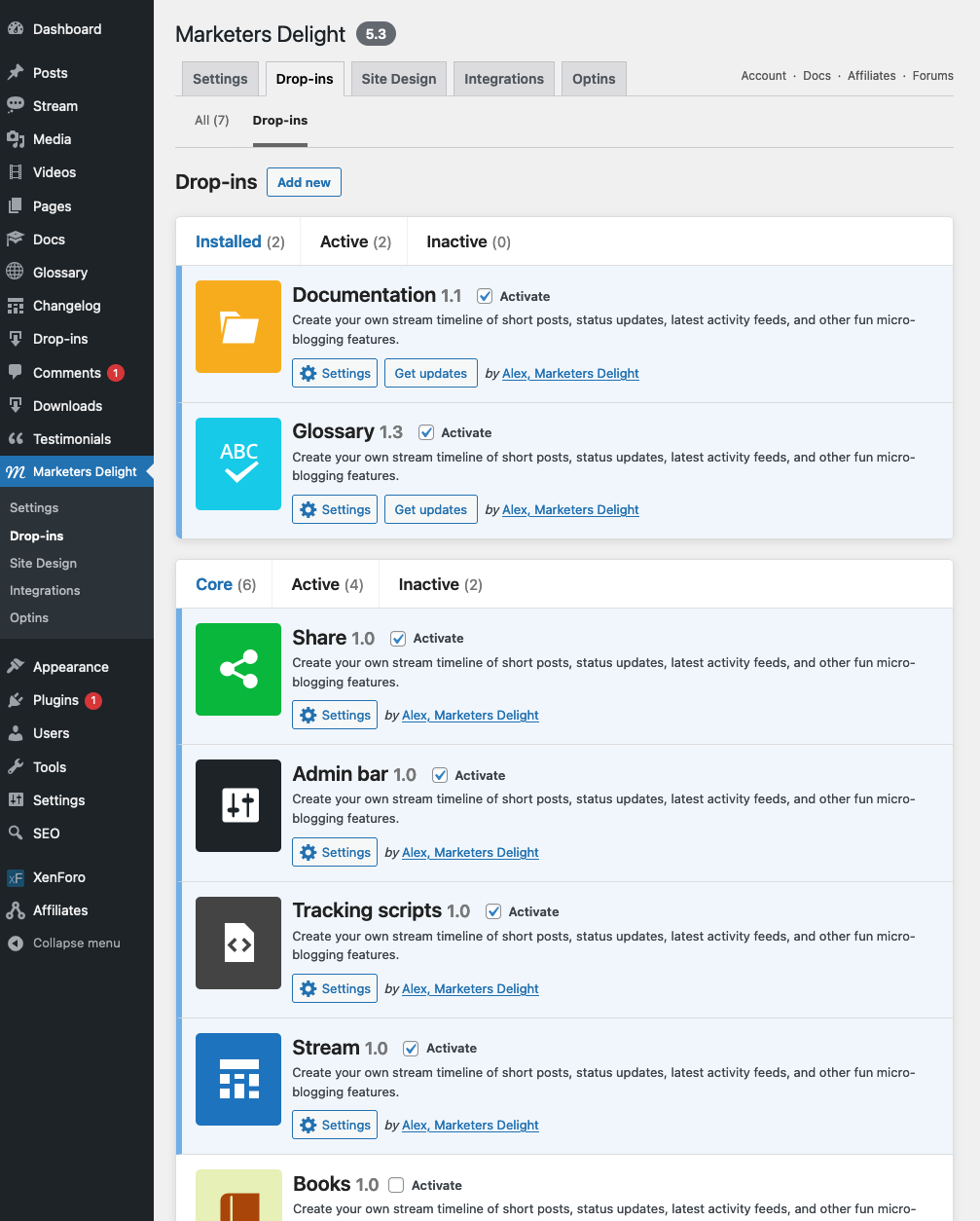
Task: Switch to the Site Design tab
Action: pos(399,79)
